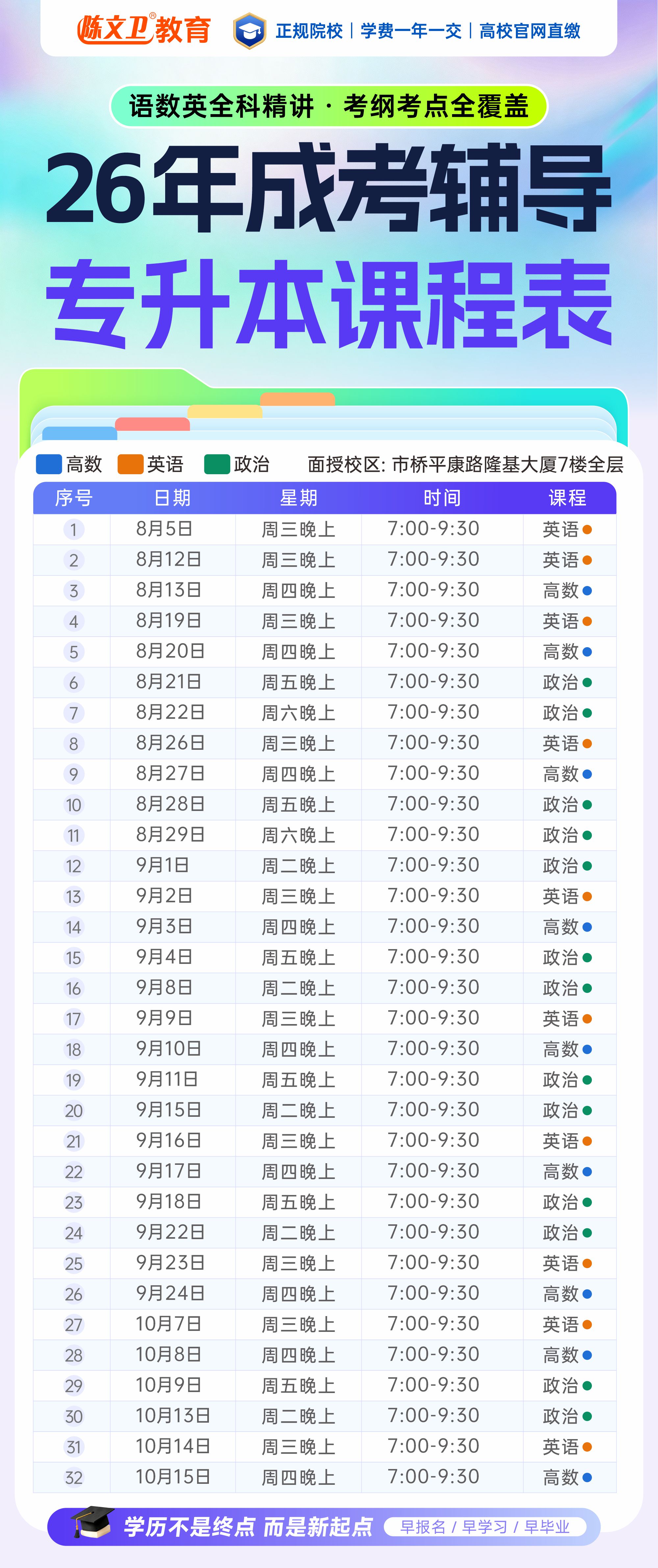Click the 日期 column header
This screenshot has height=1568, width=658.
click(173, 498)
